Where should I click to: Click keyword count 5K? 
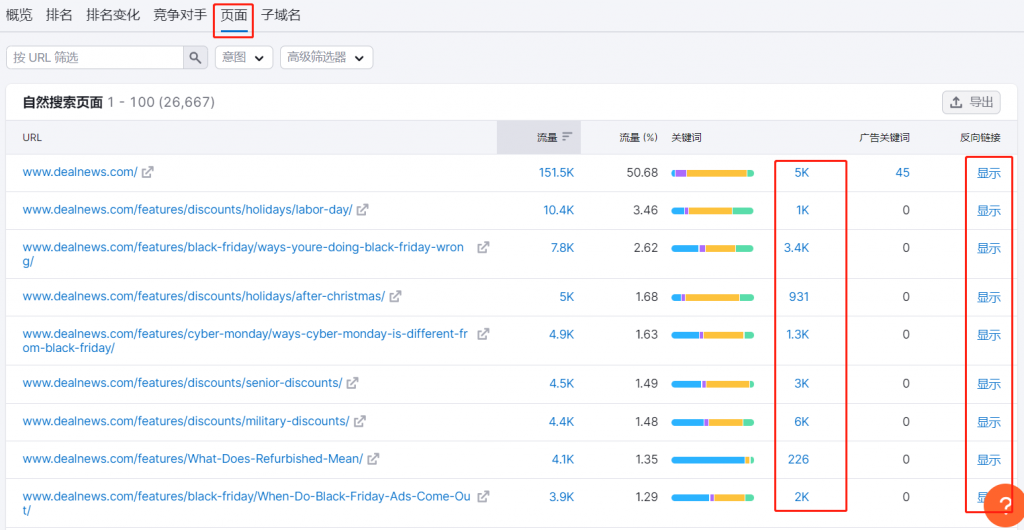(x=801, y=172)
